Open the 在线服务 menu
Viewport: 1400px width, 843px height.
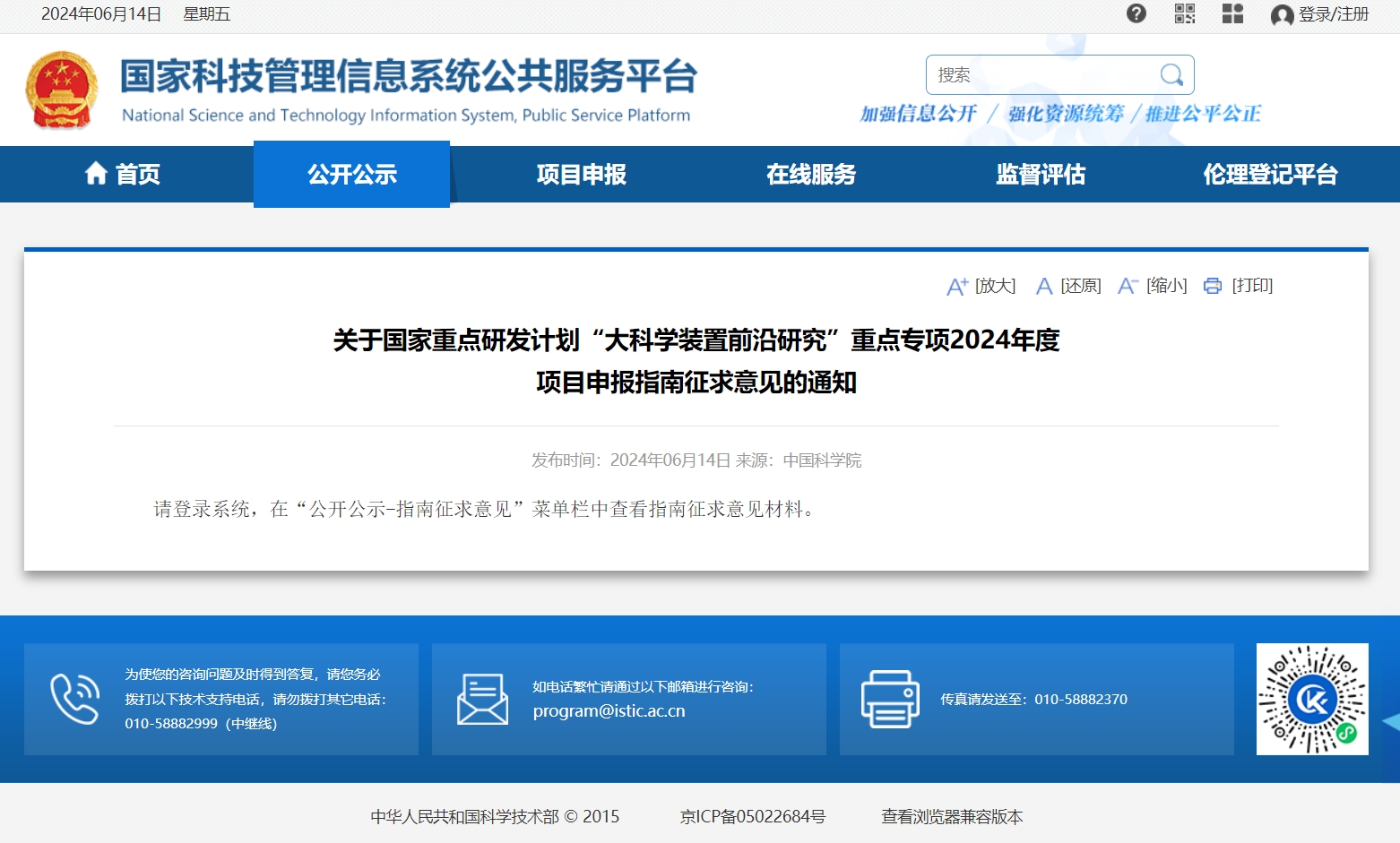[x=810, y=175]
